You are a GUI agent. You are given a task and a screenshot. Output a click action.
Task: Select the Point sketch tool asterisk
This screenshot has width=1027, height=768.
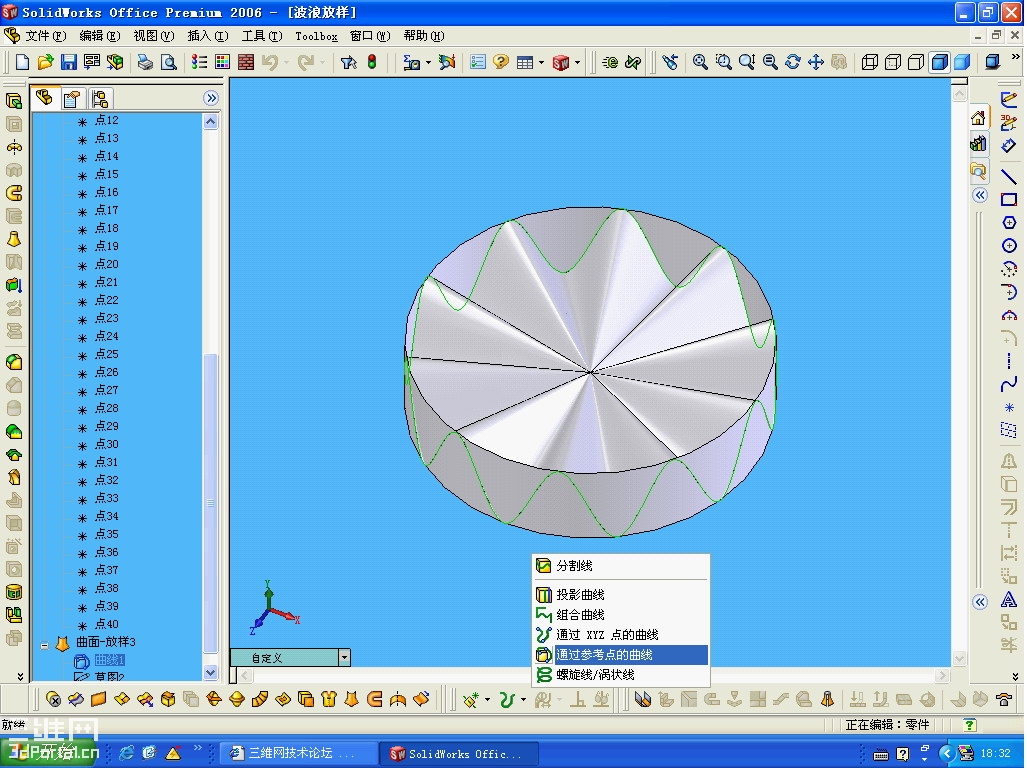1009,407
